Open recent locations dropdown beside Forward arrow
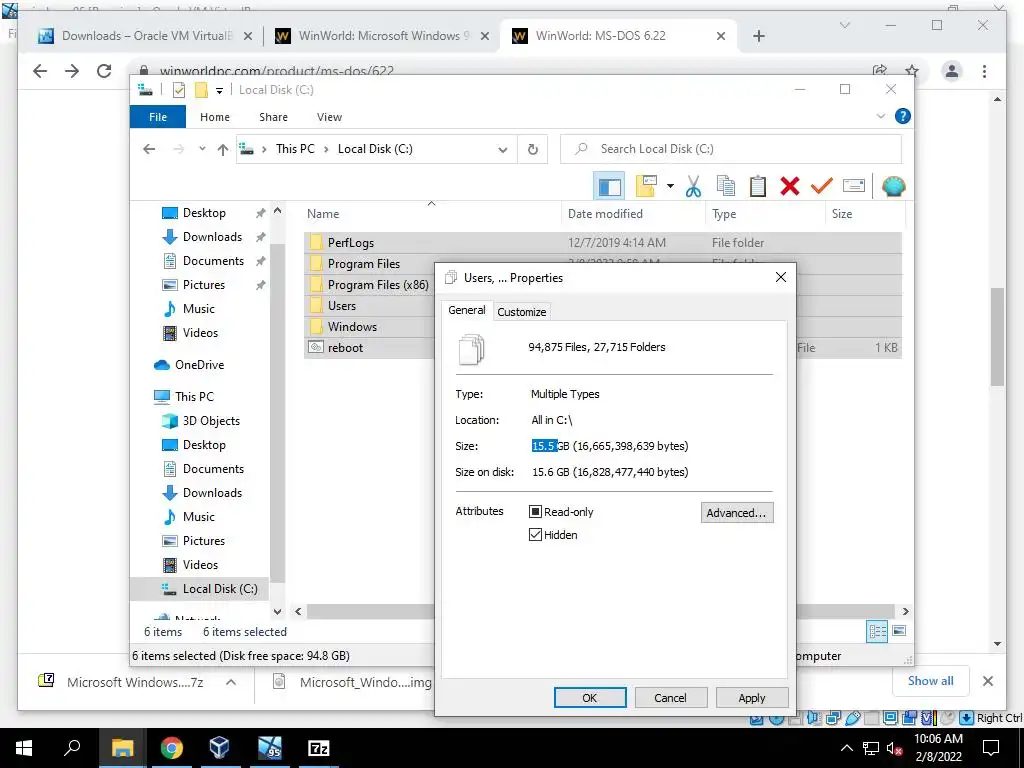The width and height of the screenshot is (1024, 768). (x=202, y=149)
